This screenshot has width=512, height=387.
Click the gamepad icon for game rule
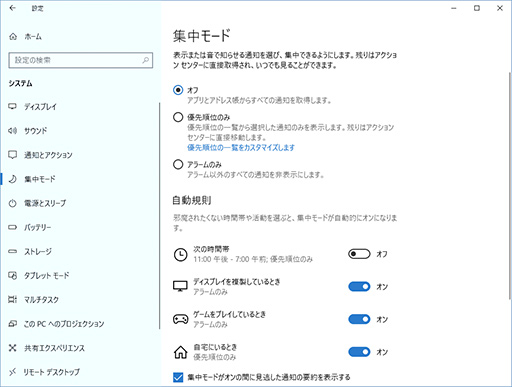[180, 319]
